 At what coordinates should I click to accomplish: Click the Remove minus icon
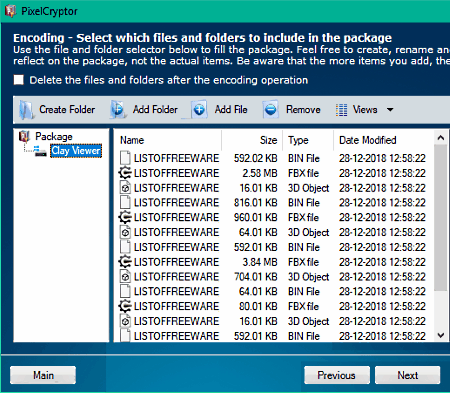pos(271,109)
